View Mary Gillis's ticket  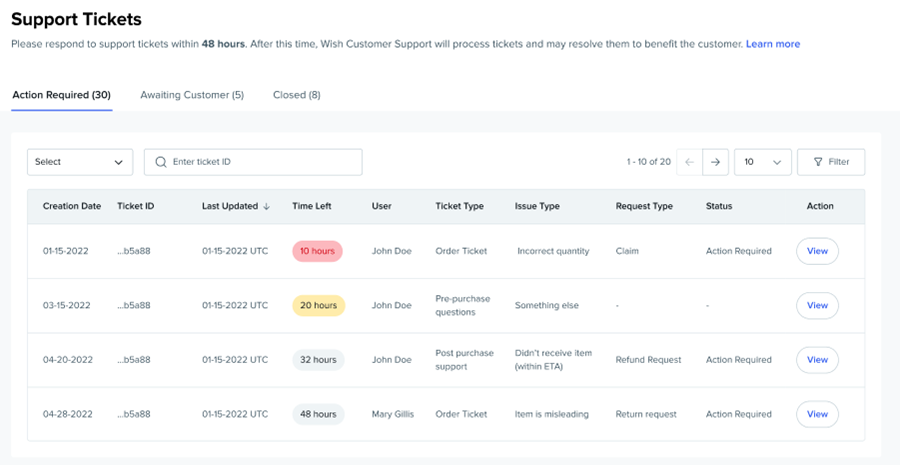tap(817, 414)
